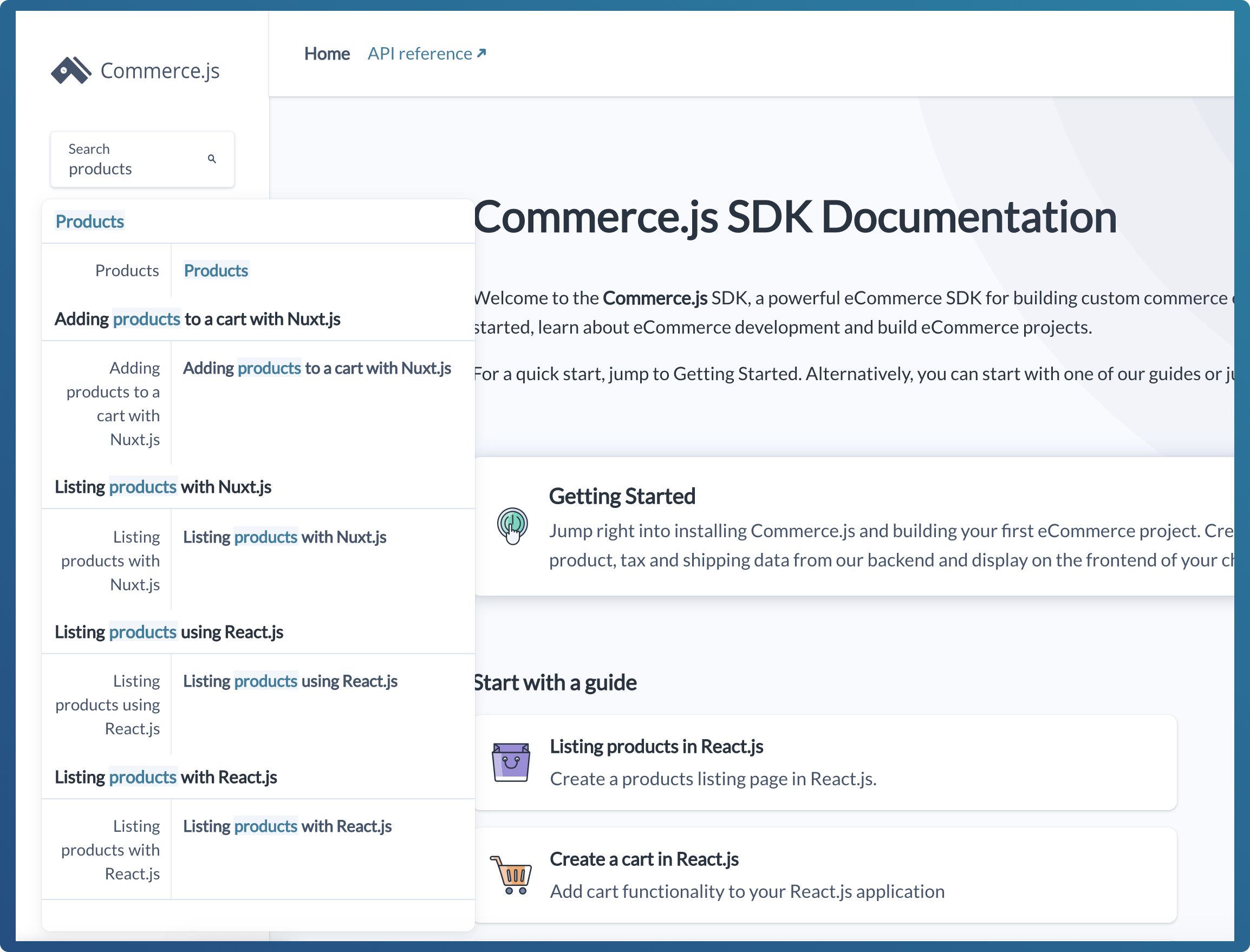Click Listing products using React.js section heading
This screenshot has width=1250, height=952.
(169, 633)
